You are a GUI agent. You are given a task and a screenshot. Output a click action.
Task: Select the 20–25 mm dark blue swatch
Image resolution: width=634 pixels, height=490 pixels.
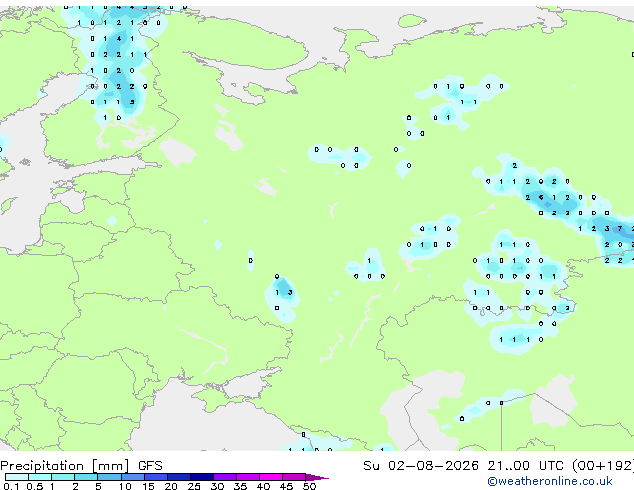(178, 477)
